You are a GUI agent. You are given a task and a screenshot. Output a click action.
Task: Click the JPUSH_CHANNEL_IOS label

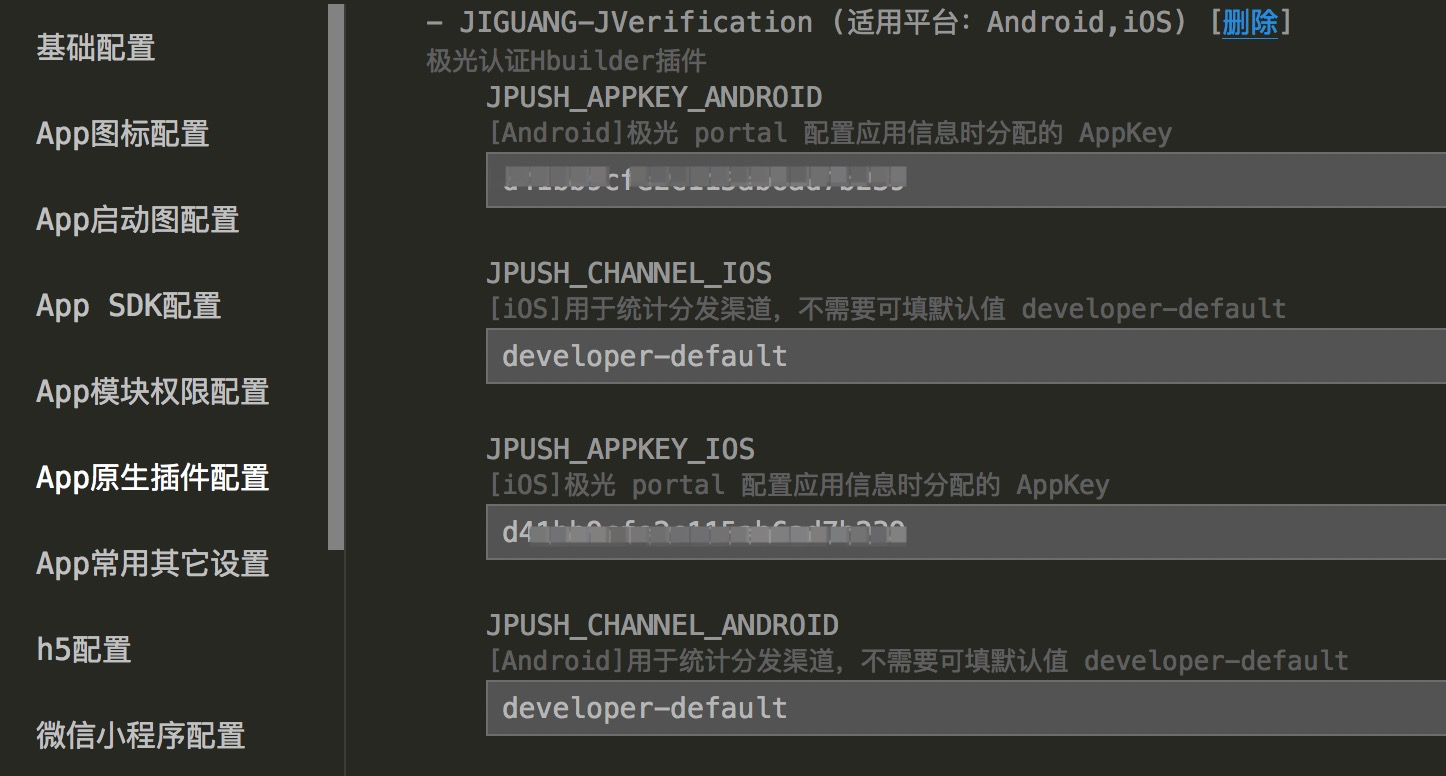629,273
